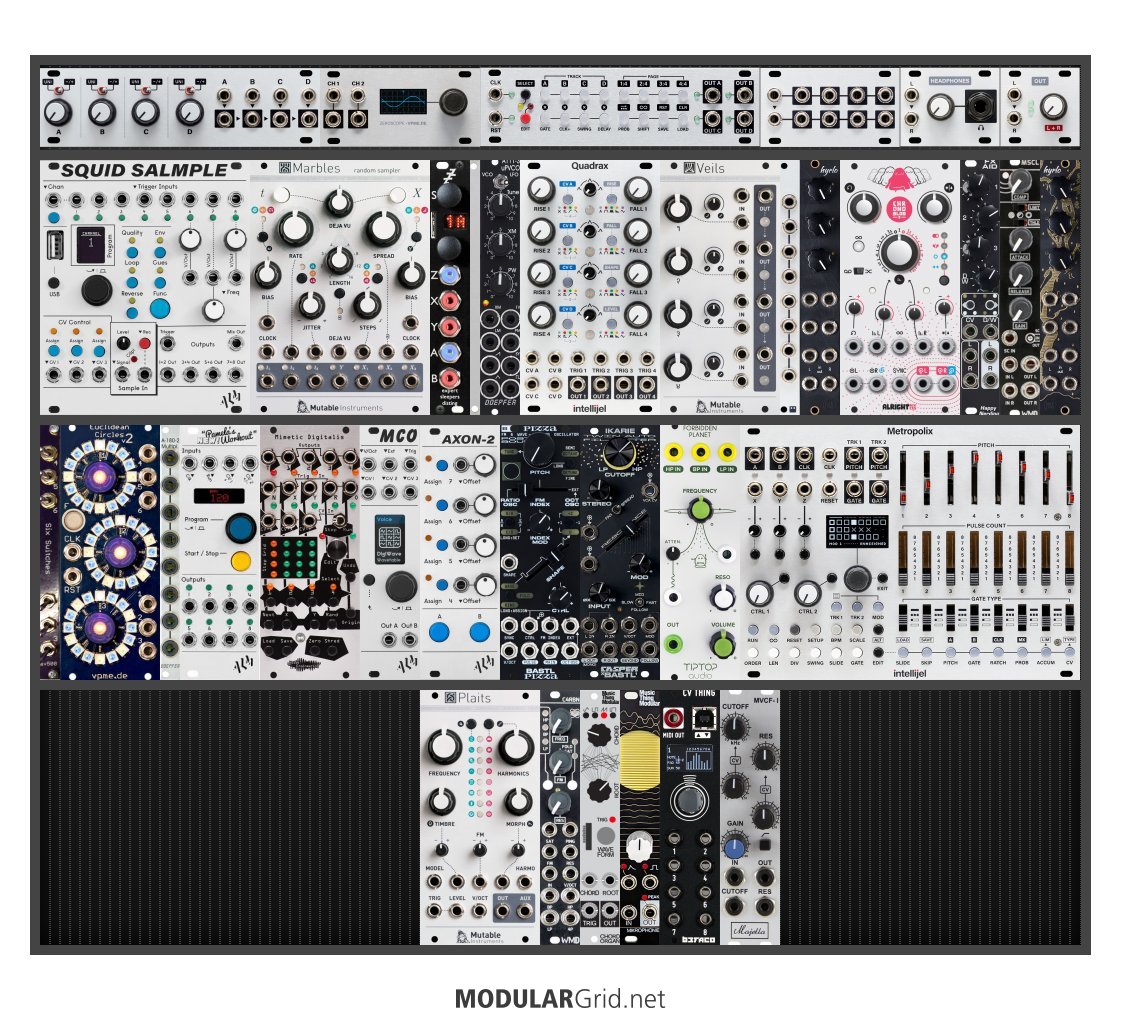
Task: Click the USB port on Squid Salmple
Action: (x=55, y=244)
